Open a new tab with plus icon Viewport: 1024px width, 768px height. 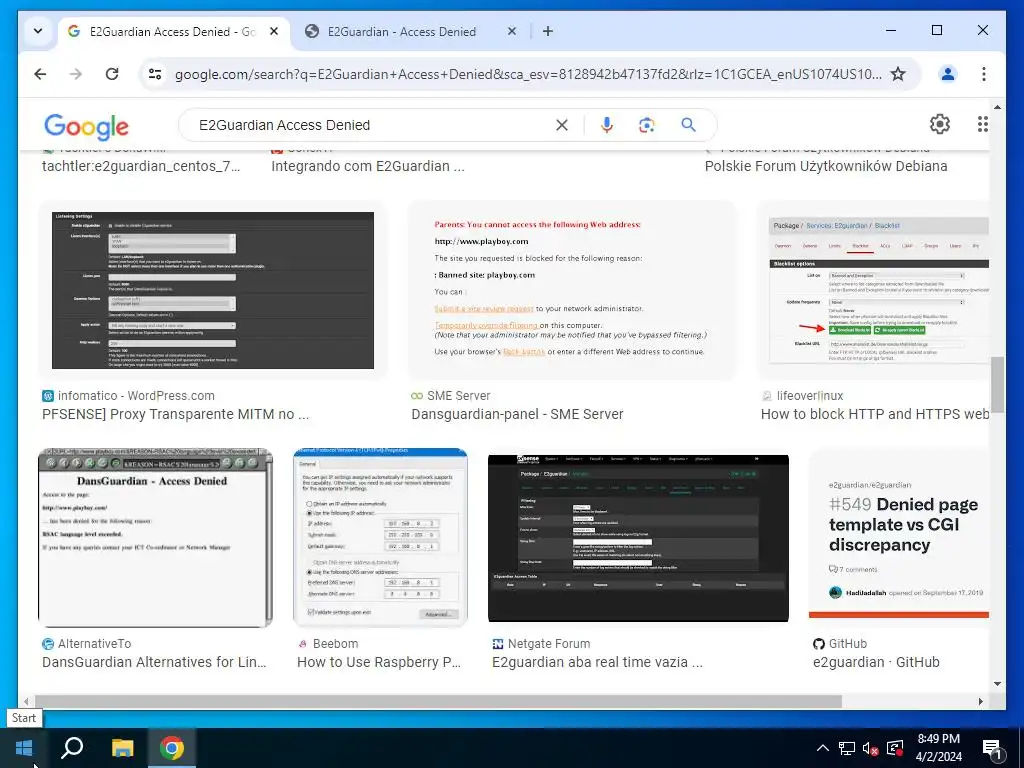(548, 31)
